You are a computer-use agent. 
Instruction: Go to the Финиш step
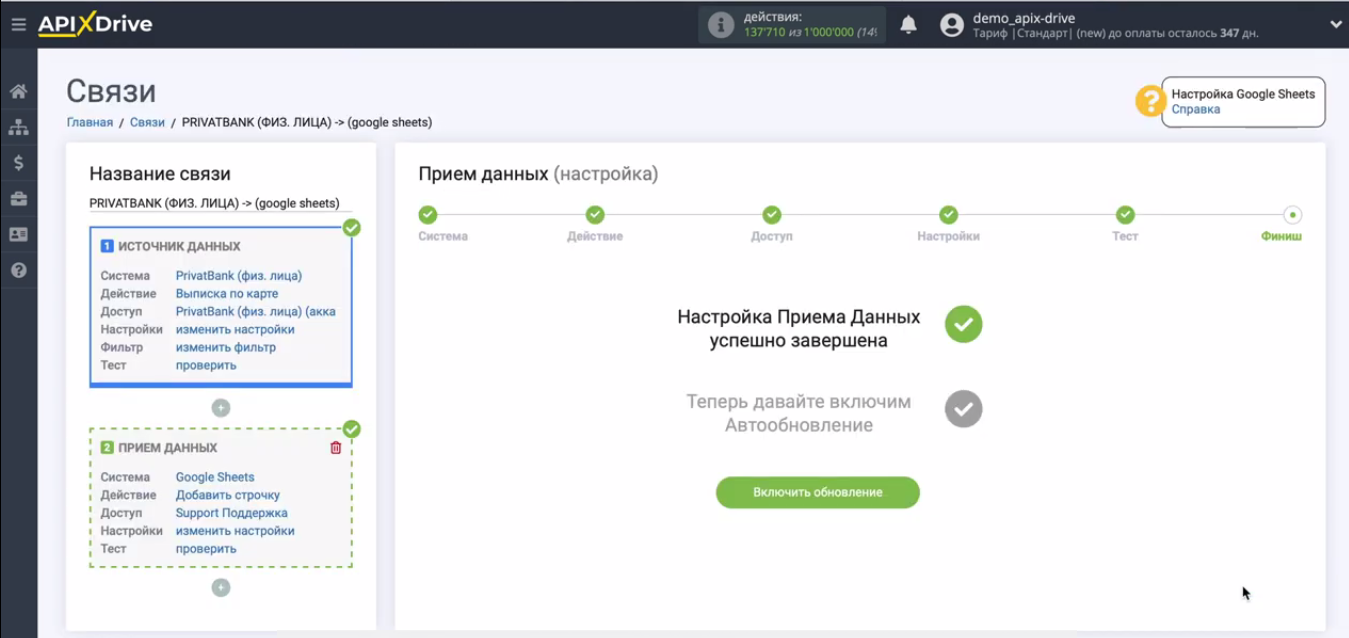point(1292,214)
